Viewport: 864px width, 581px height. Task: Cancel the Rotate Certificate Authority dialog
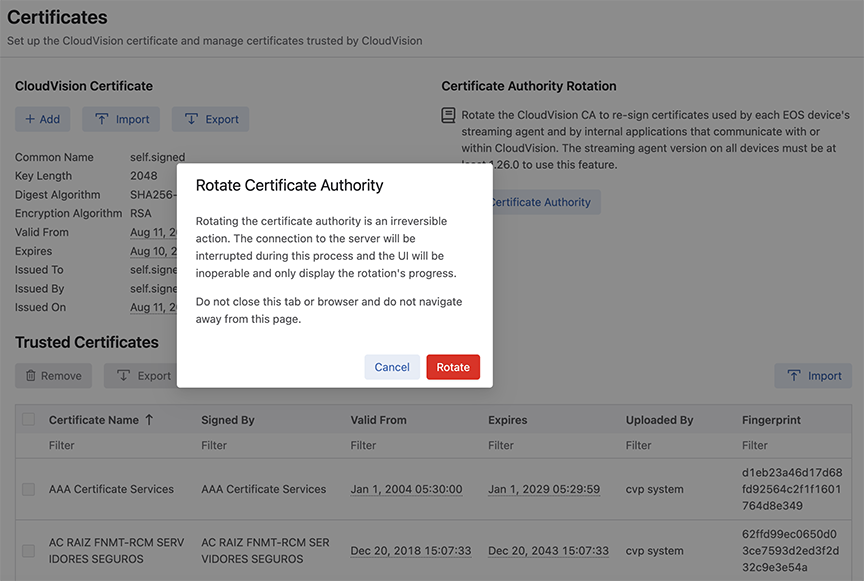point(392,367)
